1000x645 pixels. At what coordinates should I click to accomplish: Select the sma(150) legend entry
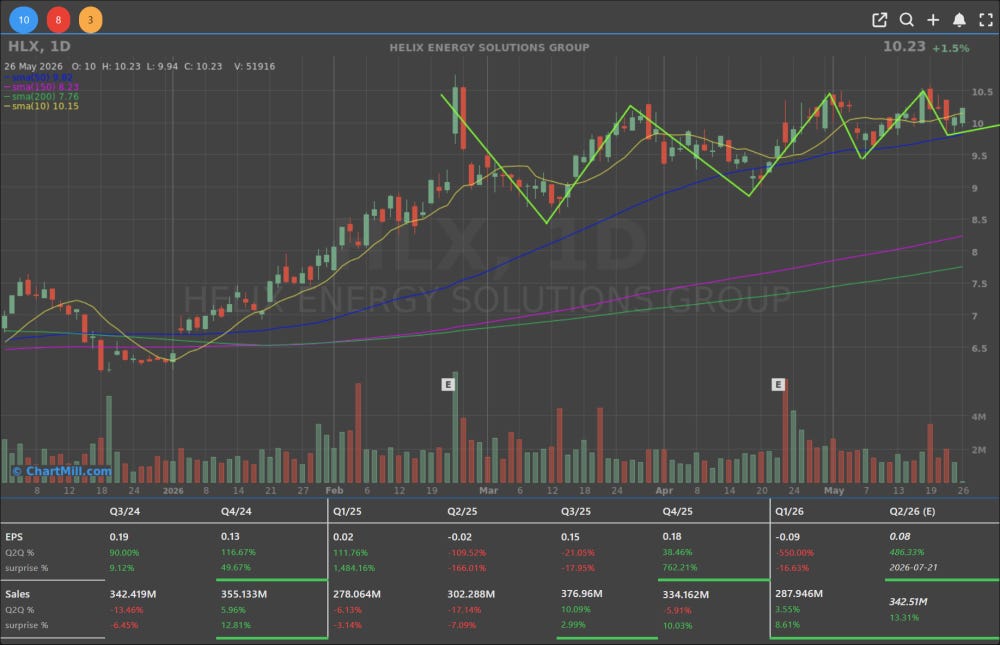tap(41, 87)
